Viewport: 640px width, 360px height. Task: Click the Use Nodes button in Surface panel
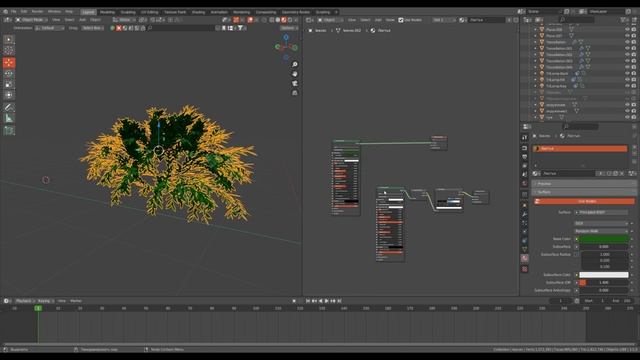click(584, 201)
